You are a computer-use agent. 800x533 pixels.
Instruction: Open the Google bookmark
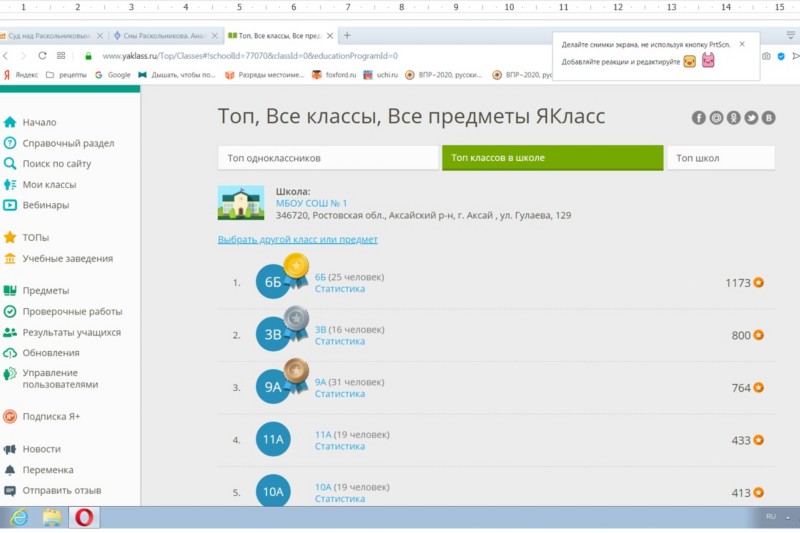(x=113, y=75)
